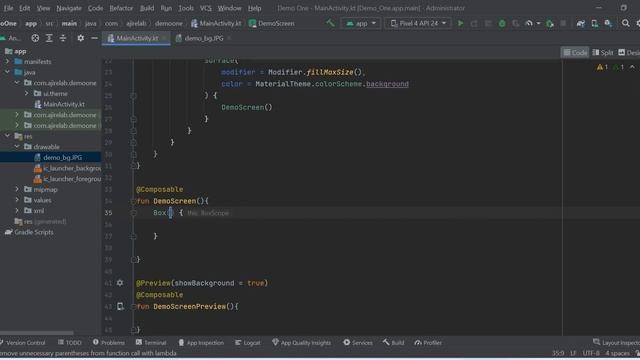The width and height of the screenshot is (640, 360).
Task: Open Device Manager icon in toolbar
Action: point(595,23)
